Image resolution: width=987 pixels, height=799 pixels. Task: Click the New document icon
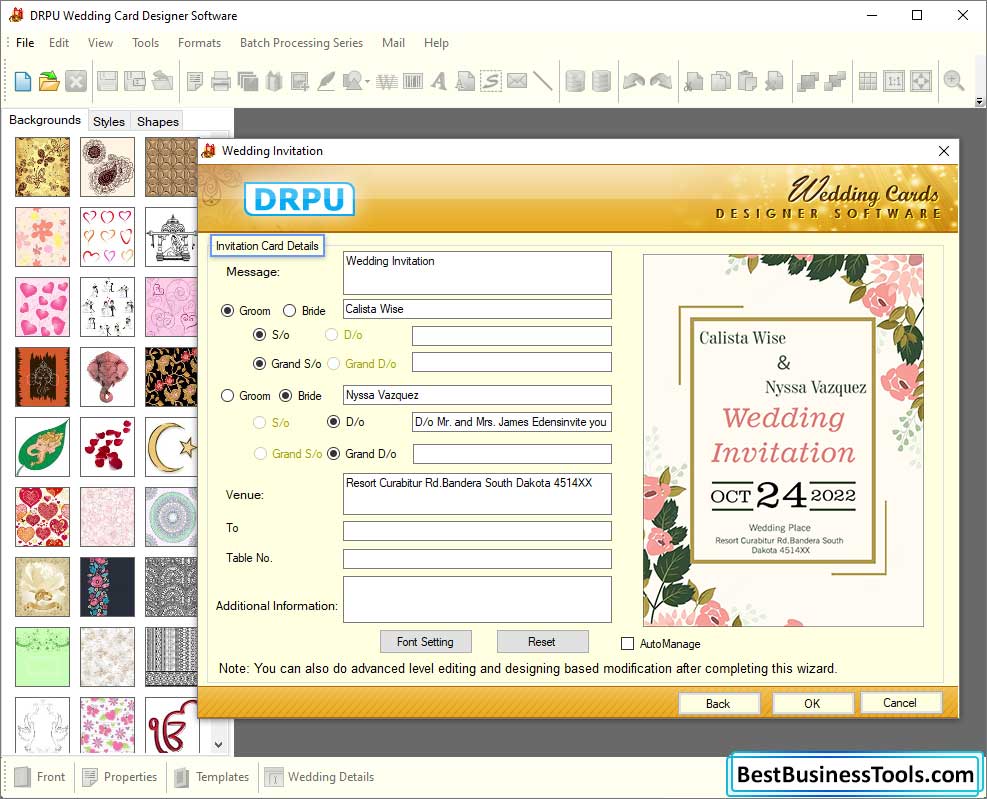pyautogui.click(x=23, y=81)
